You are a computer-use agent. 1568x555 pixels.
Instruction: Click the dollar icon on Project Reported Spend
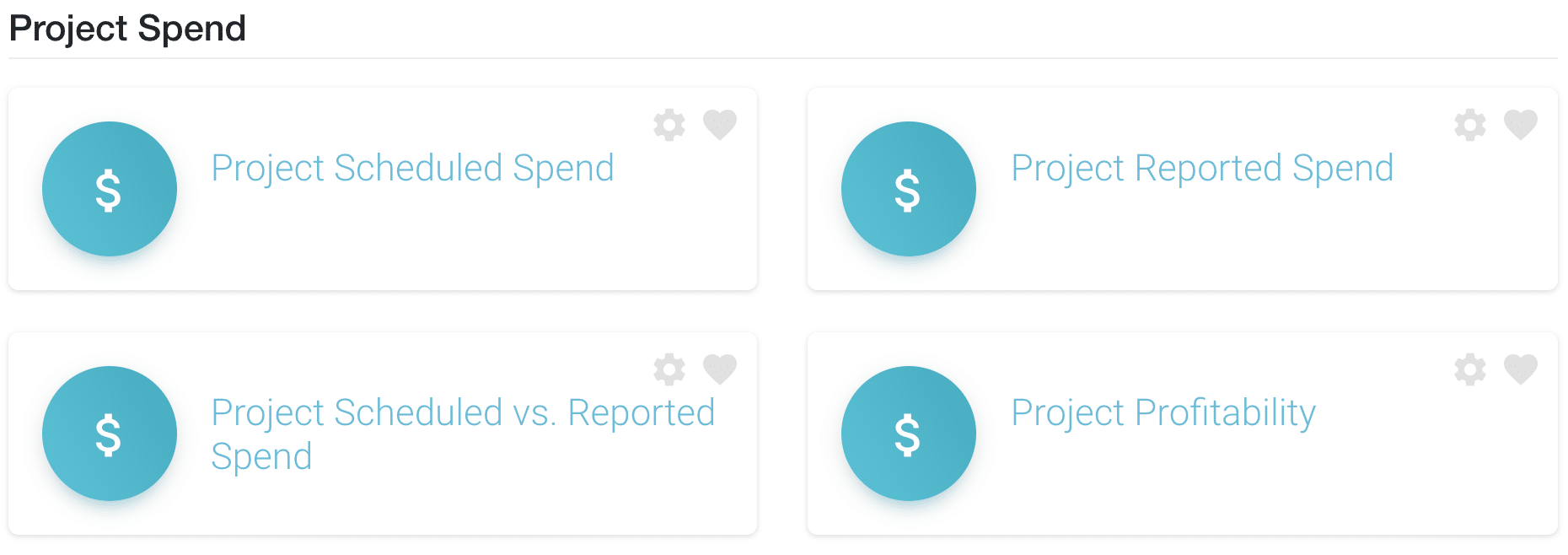908,189
